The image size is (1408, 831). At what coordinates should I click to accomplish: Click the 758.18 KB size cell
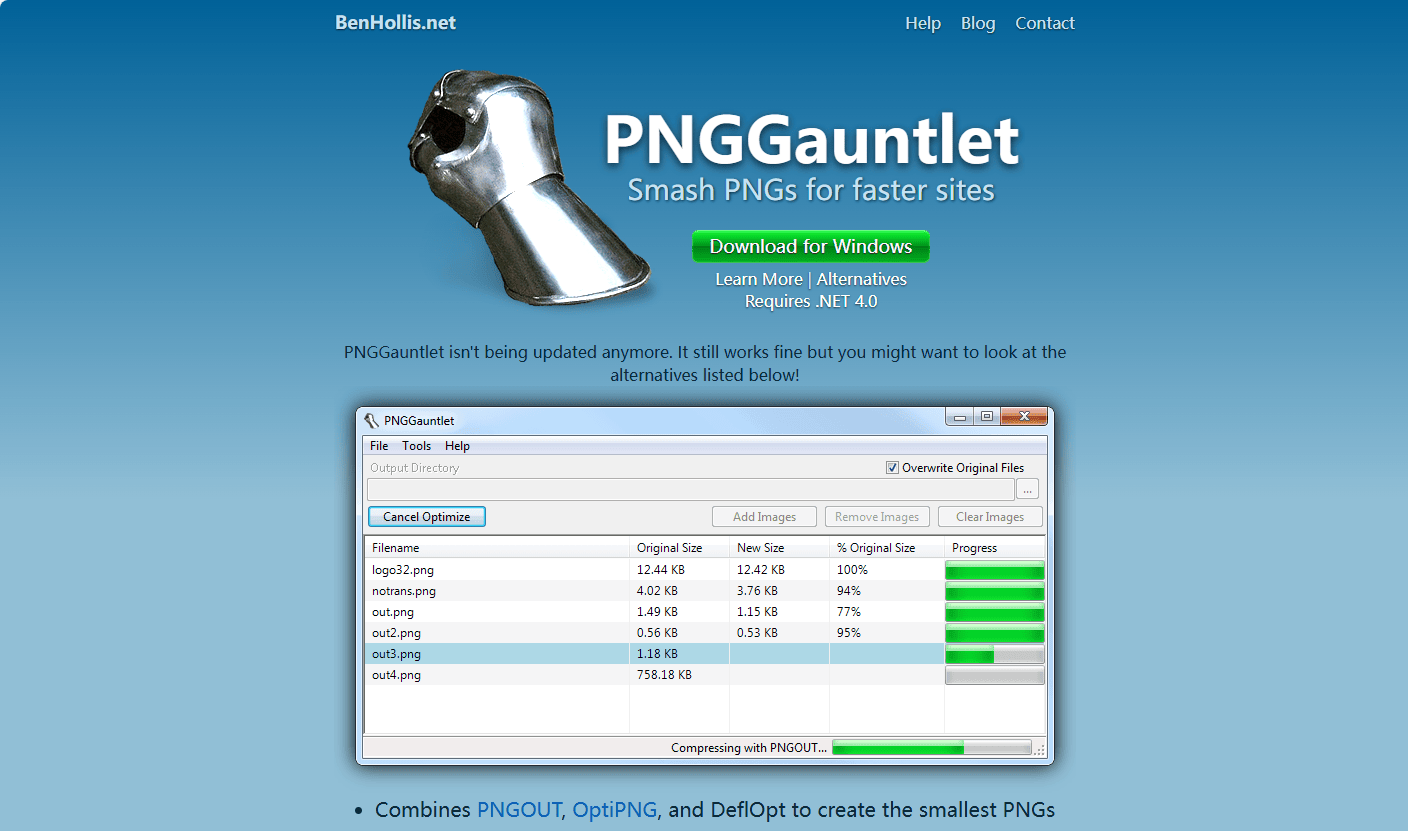click(664, 675)
